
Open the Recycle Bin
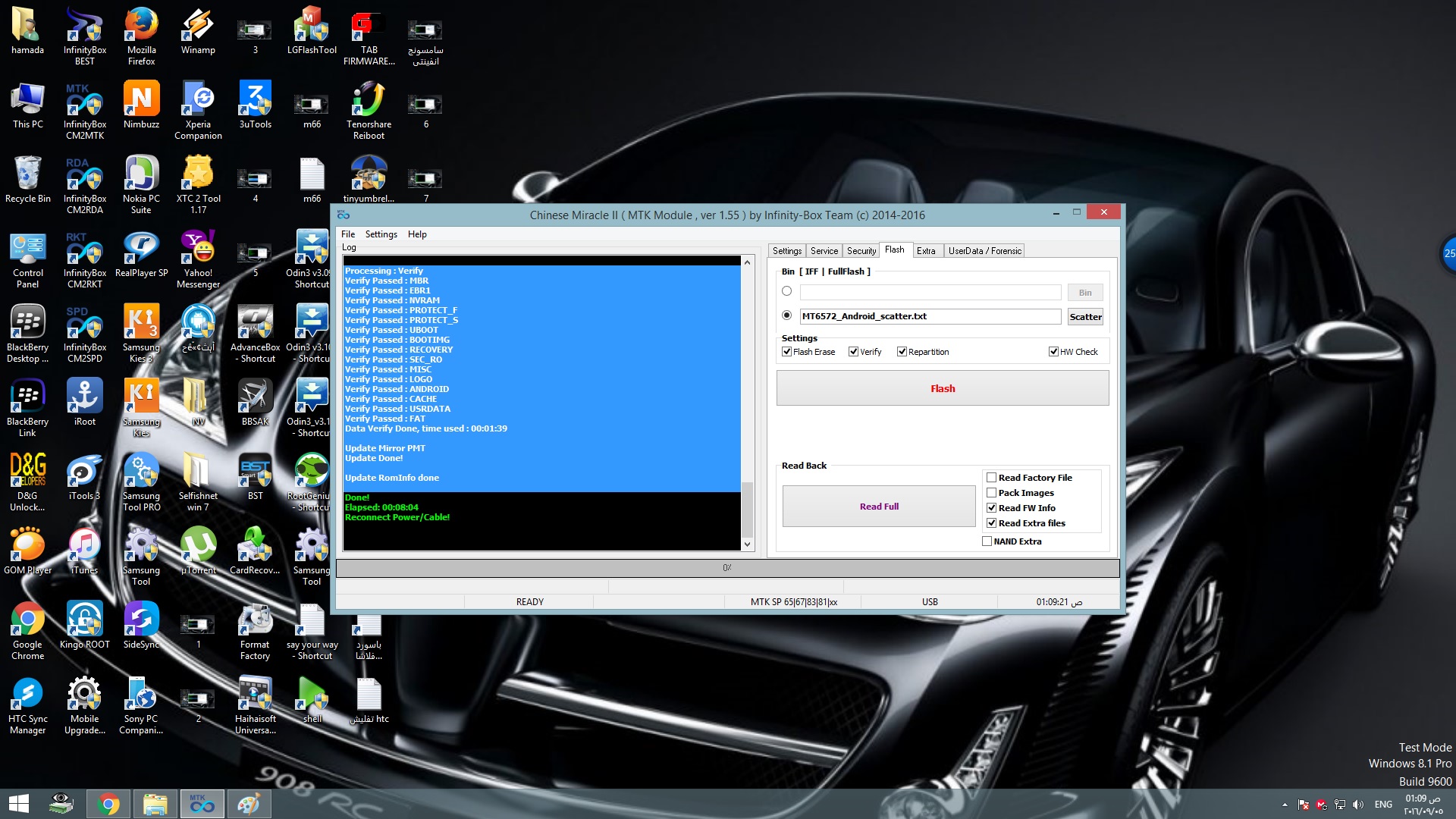(27, 180)
